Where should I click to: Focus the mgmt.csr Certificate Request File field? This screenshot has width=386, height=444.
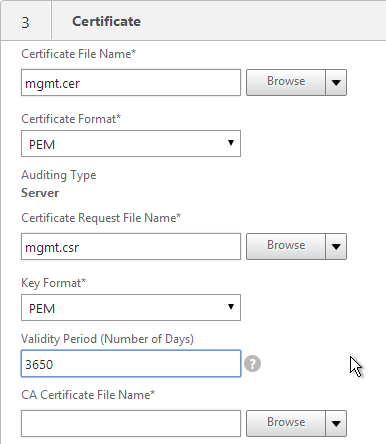pos(131,247)
